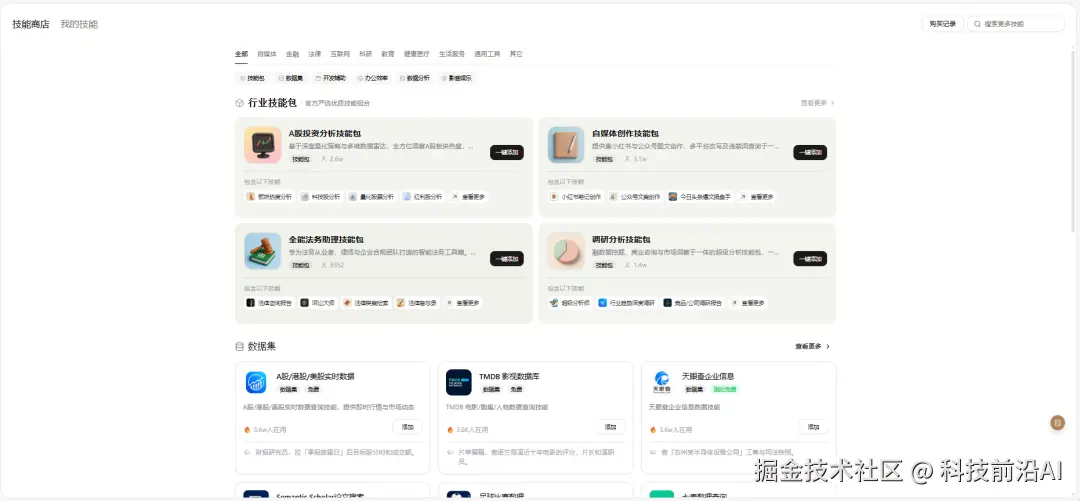Viewport: 1080px width, 501px height.
Task: Open the 行业趋势深度调研 skill chip
Action: point(627,303)
